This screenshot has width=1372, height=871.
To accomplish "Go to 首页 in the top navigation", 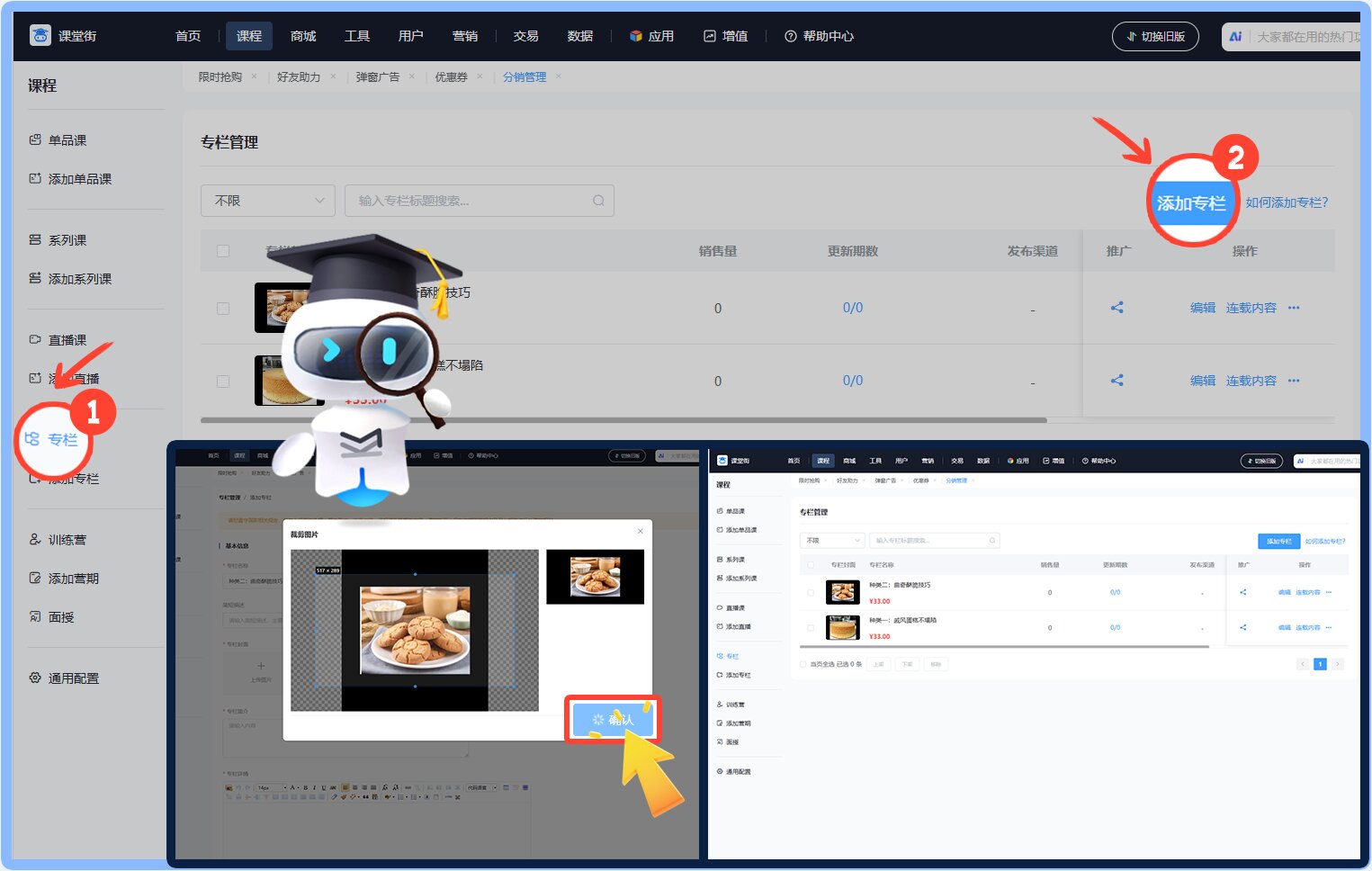I will coord(188,36).
